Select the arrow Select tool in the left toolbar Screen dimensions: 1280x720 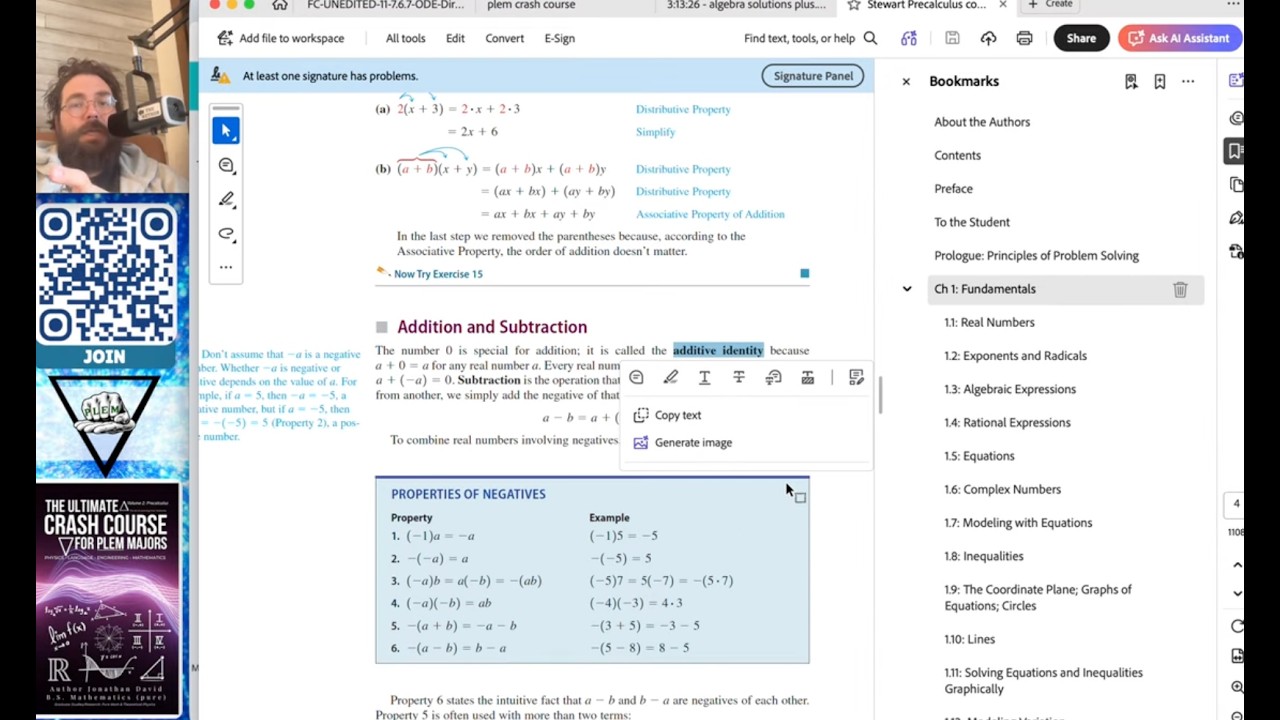point(226,131)
